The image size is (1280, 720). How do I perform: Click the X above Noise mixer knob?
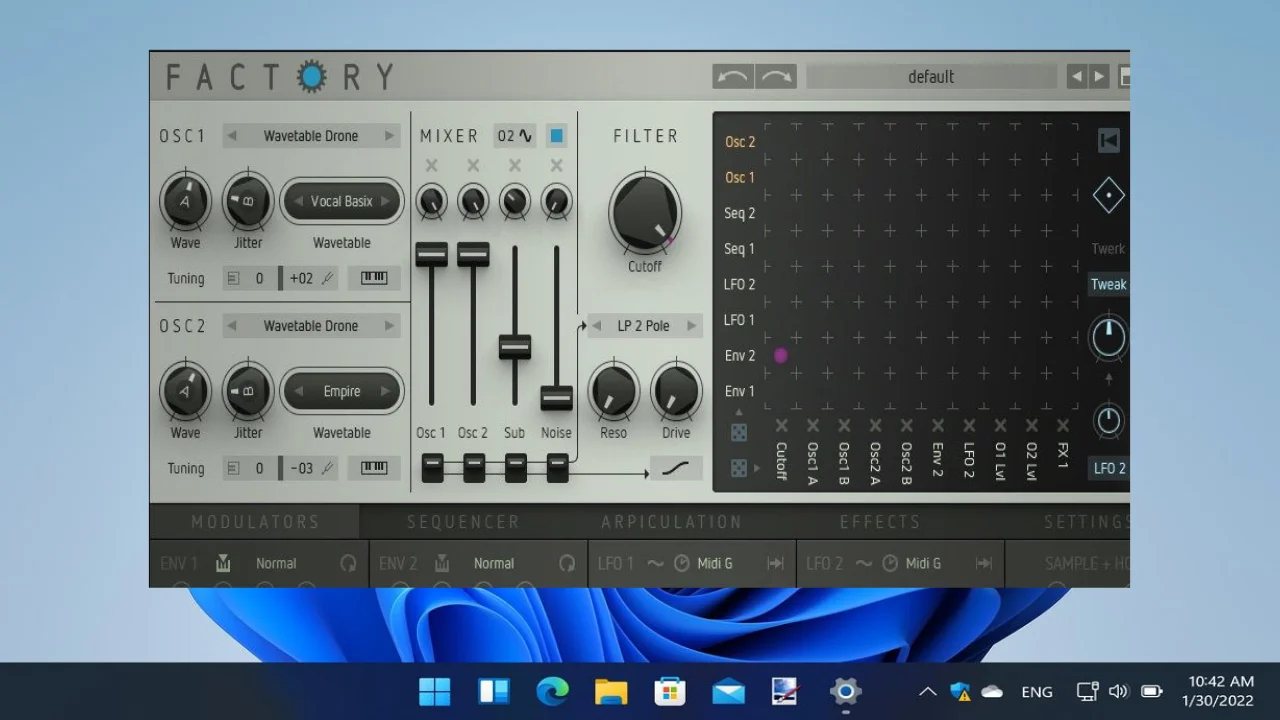557,165
